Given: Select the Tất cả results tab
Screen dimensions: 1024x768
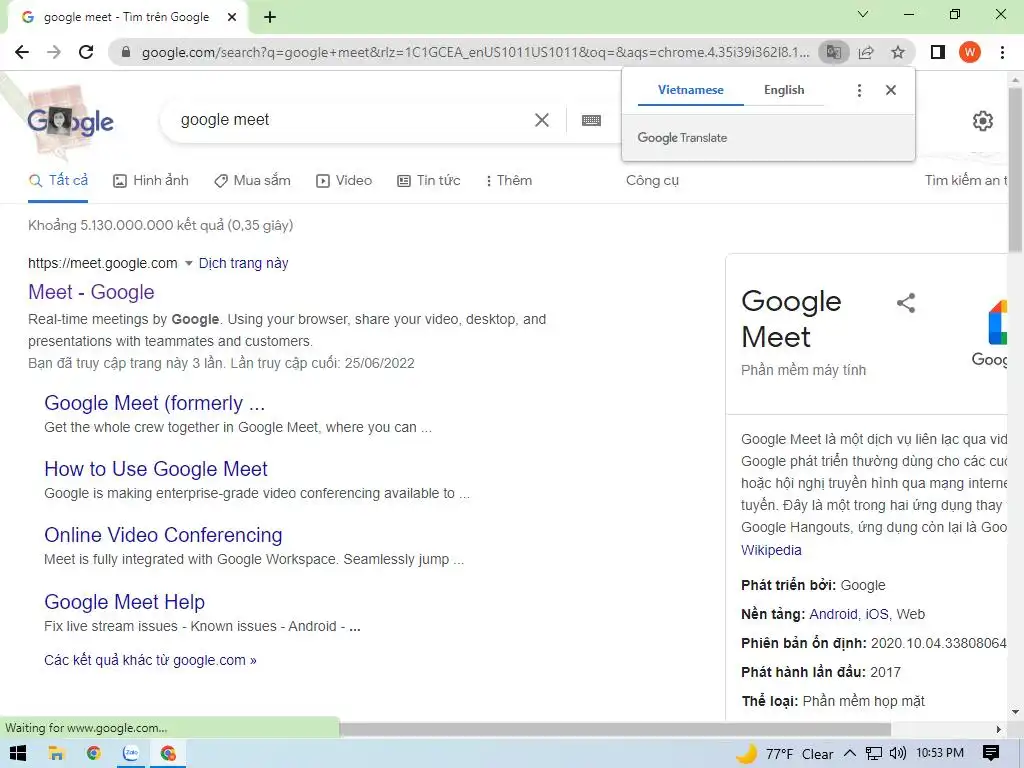Looking at the screenshot, I should point(58,181).
